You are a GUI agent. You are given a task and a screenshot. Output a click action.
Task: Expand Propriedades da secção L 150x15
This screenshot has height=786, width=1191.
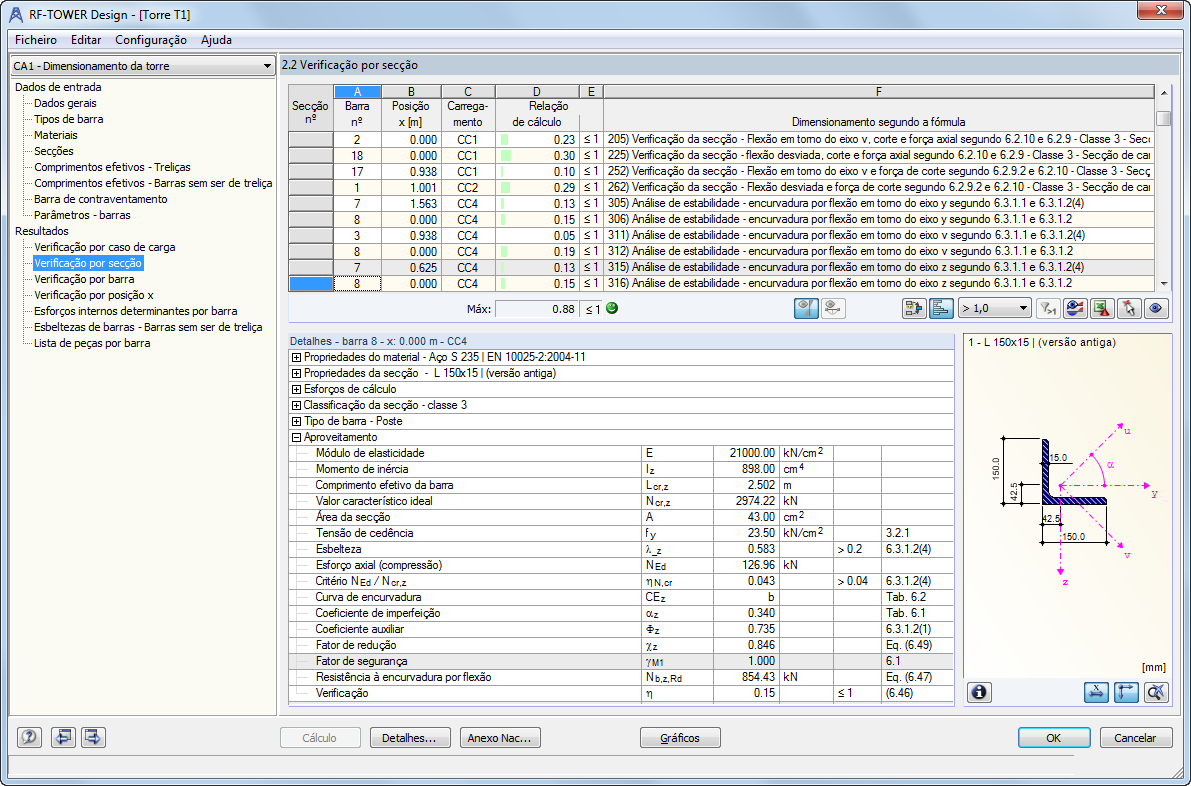click(296, 373)
